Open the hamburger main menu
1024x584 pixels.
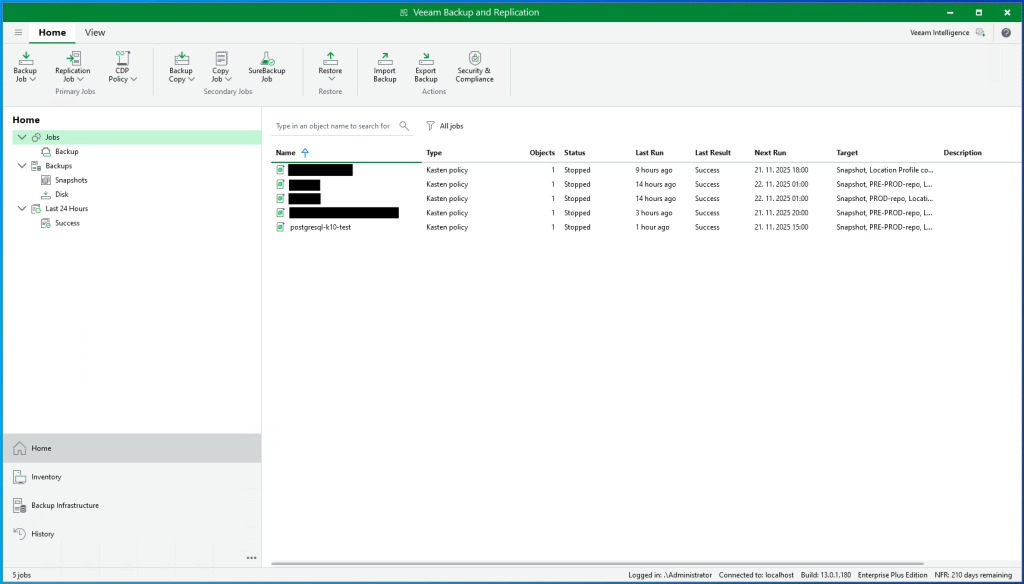coord(18,32)
